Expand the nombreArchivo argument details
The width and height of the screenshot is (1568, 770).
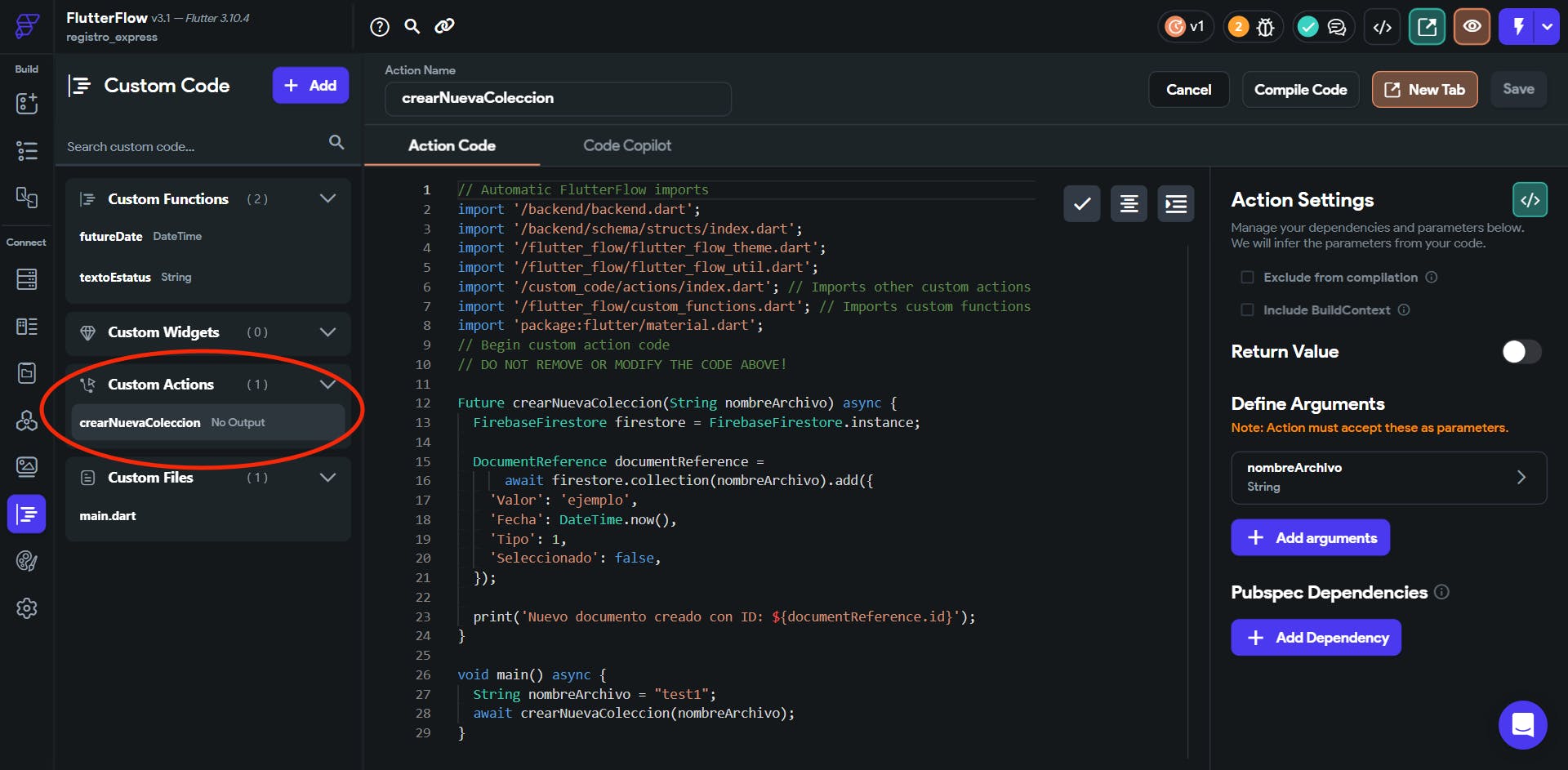point(1520,478)
